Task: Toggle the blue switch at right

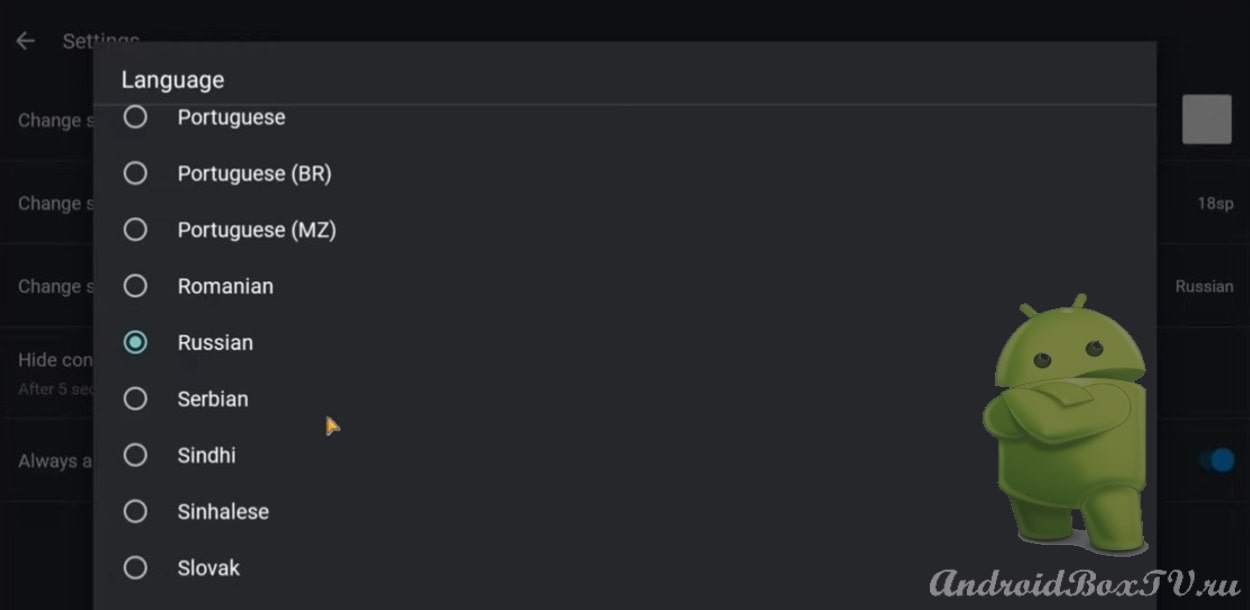Action: (x=1217, y=460)
